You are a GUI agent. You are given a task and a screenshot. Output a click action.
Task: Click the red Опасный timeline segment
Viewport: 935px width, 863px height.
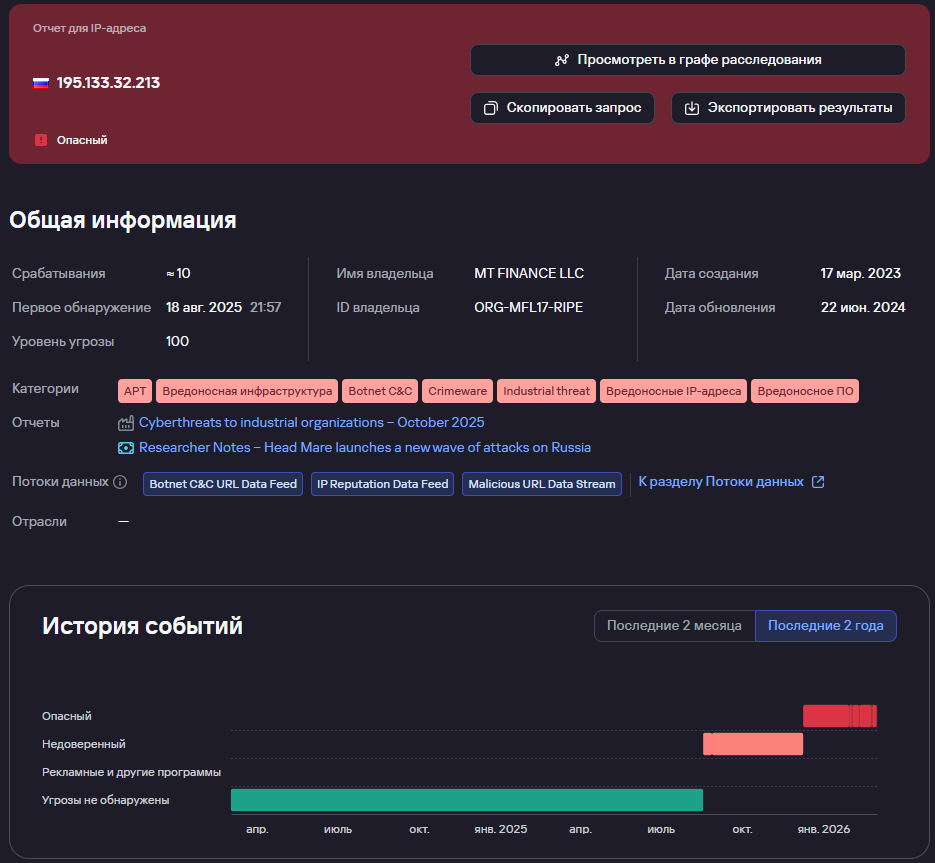point(827,716)
